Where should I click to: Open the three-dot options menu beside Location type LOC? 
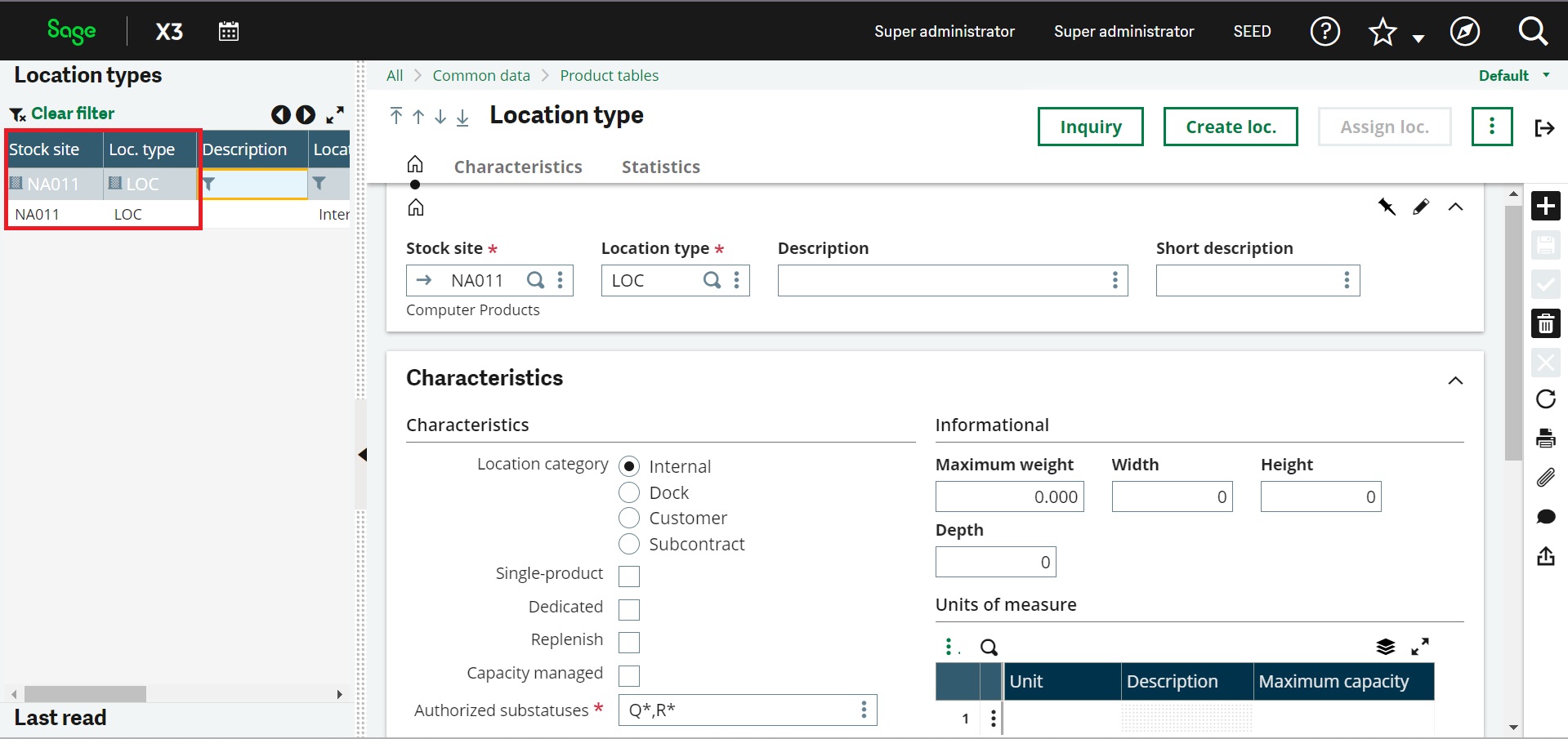(736, 280)
